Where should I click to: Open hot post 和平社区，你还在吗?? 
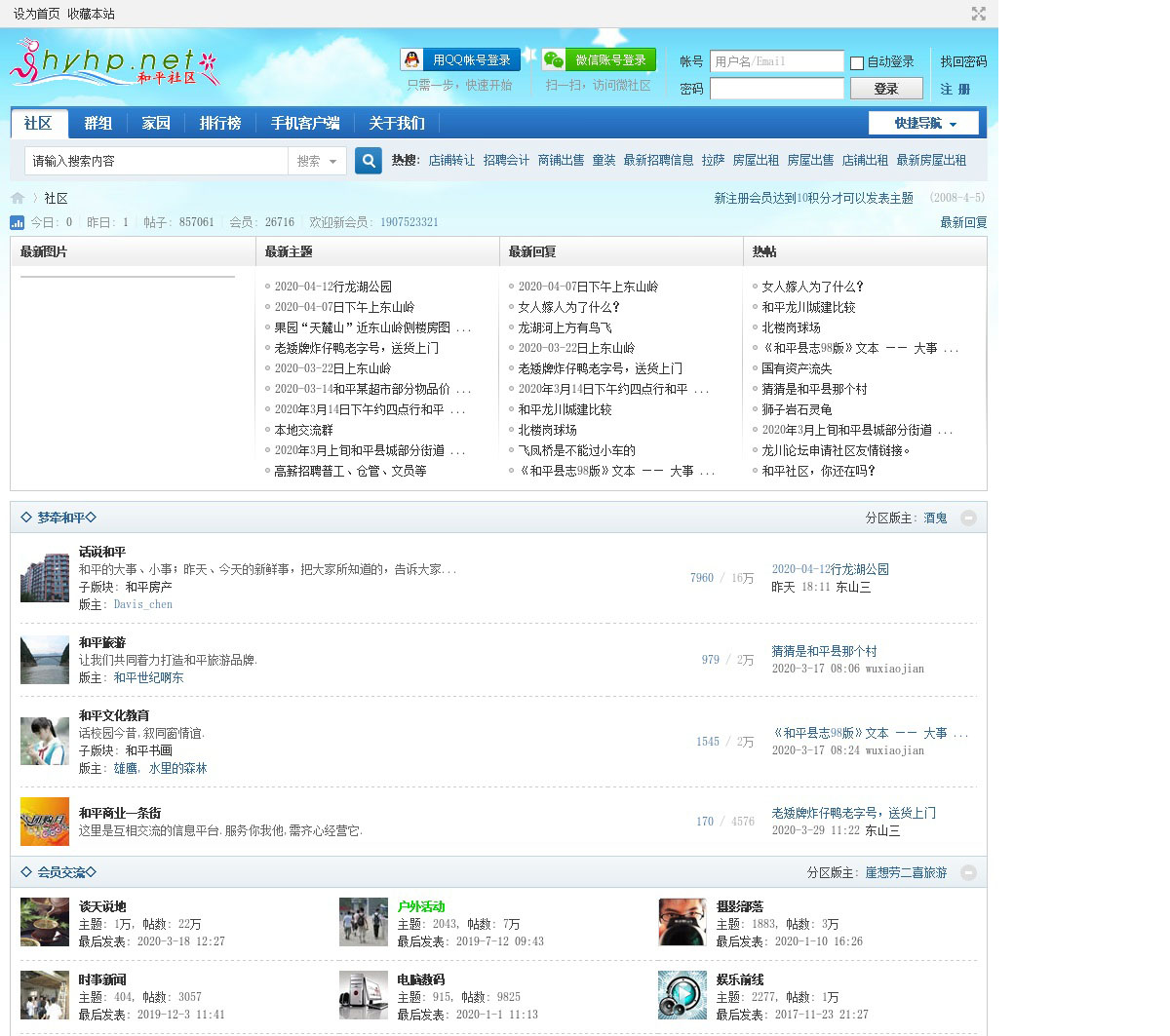click(x=819, y=471)
